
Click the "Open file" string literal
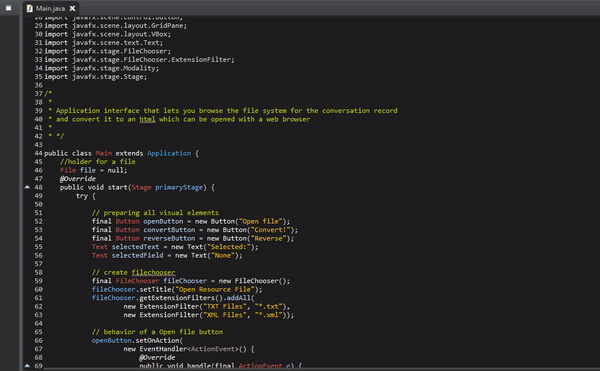[261, 221]
